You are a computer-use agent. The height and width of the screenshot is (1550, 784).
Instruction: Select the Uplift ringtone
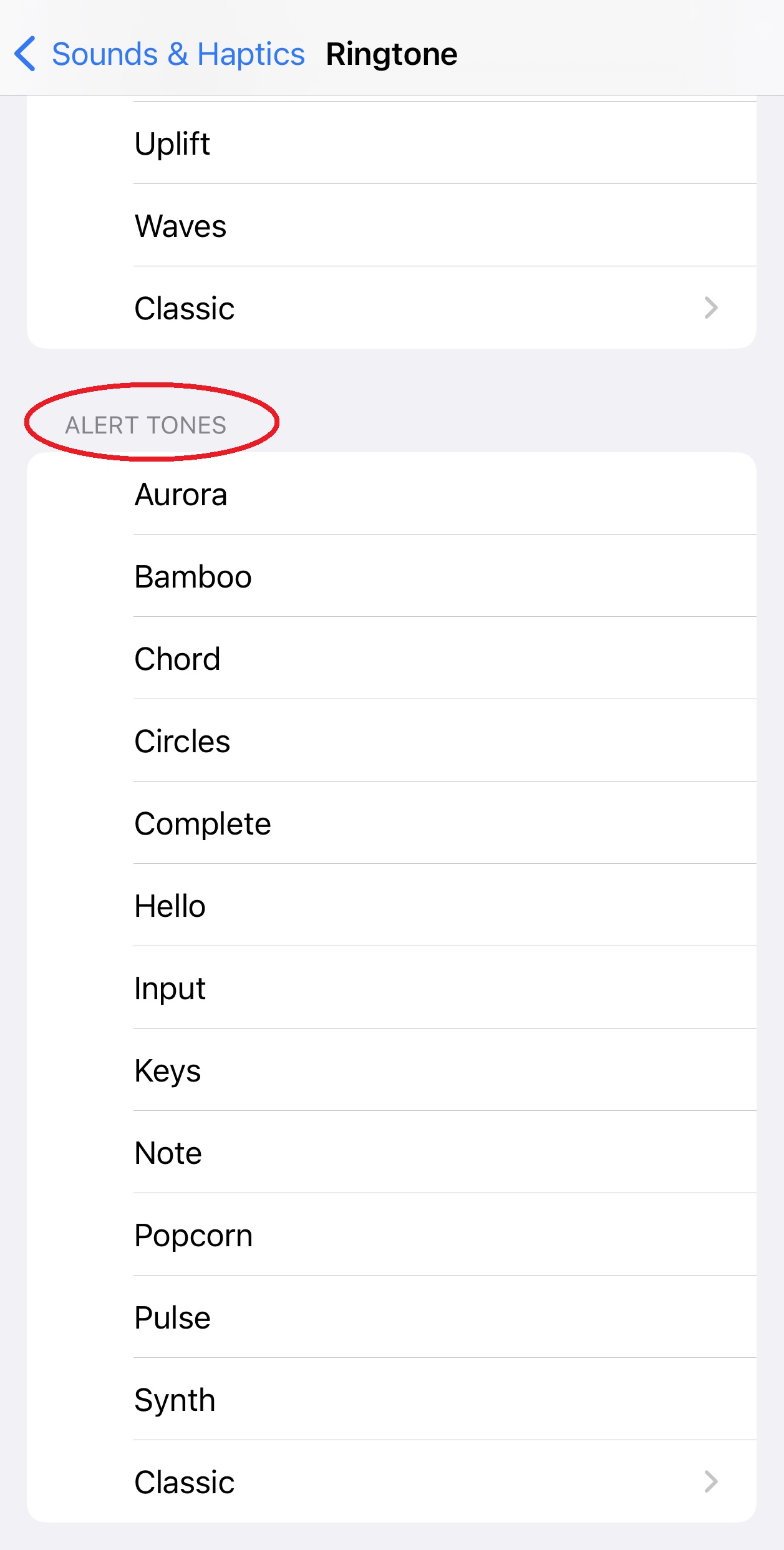pyautogui.click(x=392, y=144)
